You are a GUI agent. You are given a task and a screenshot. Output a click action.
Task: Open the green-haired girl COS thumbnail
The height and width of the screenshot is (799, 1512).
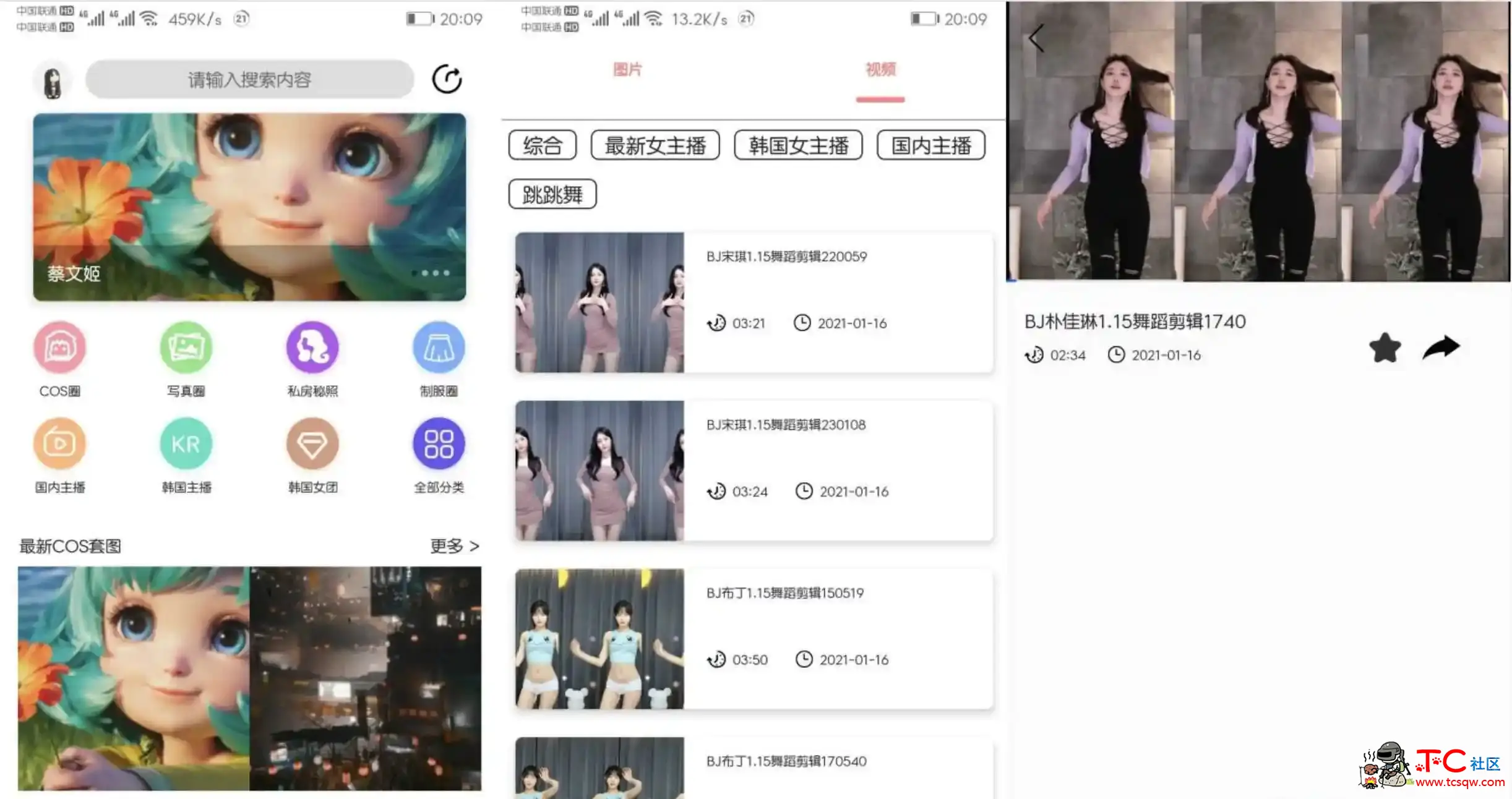(x=134, y=678)
